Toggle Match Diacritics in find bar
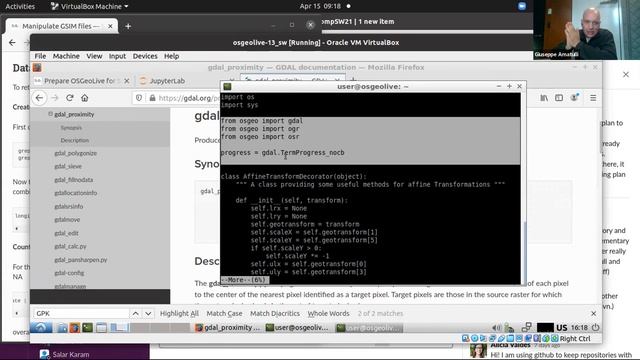The width and height of the screenshot is (640, 360). tap(275, 313)
